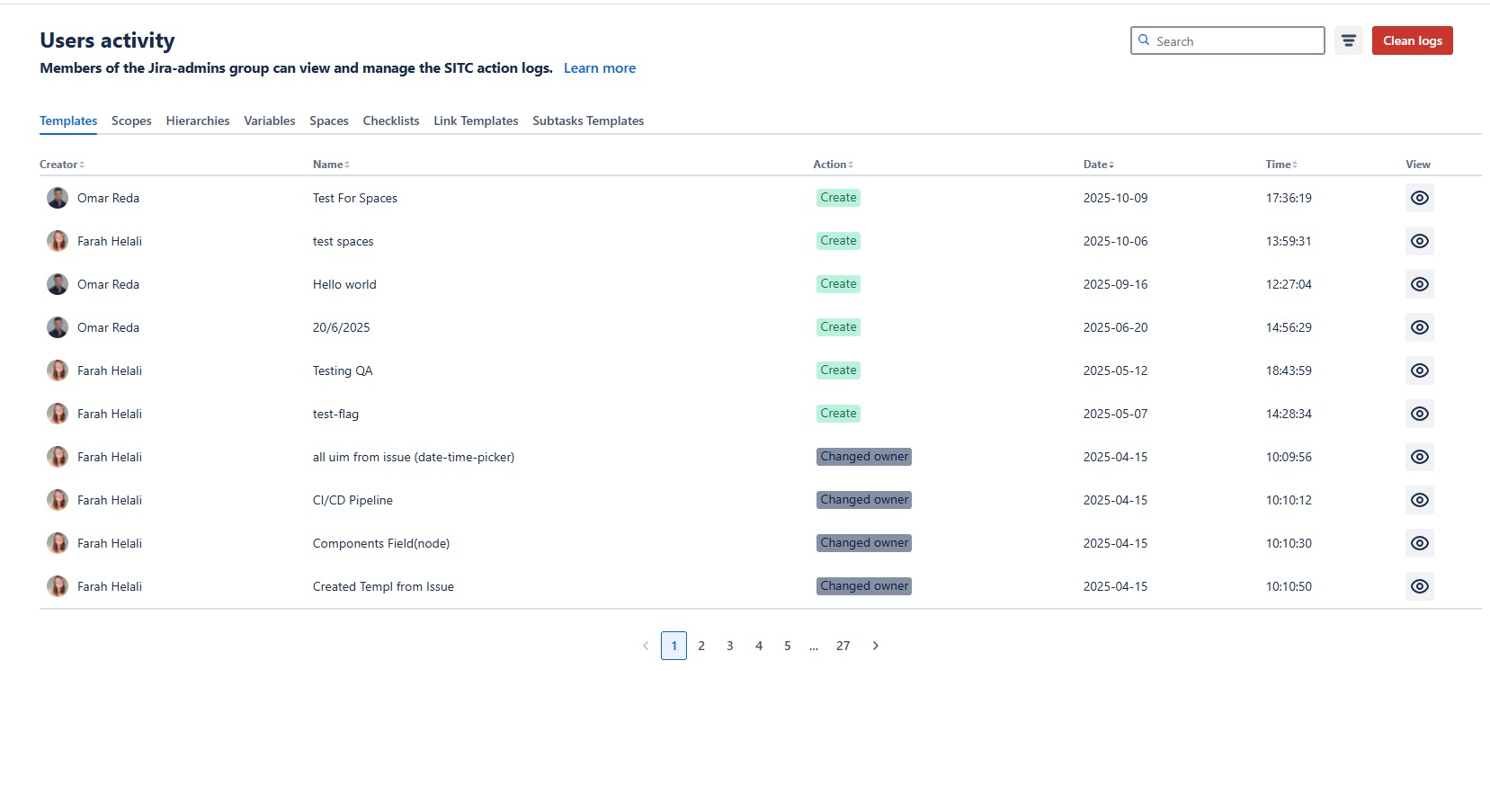The height and width of the screenshot is (812, 1490).
Task: Click eye icon for Created Templ from Issue
Action: tap(1419, 586)
